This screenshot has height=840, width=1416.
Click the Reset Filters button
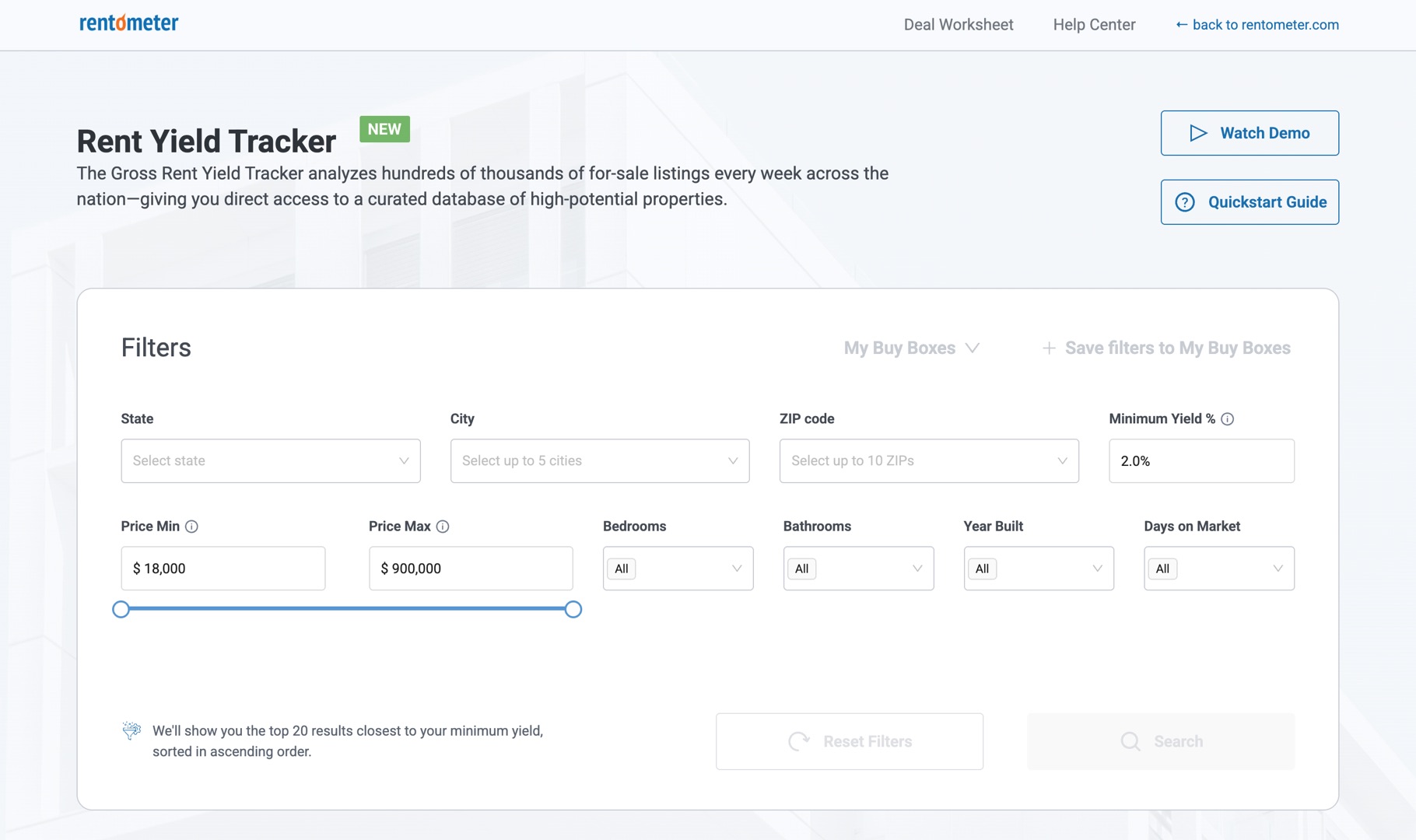[850, 741]
